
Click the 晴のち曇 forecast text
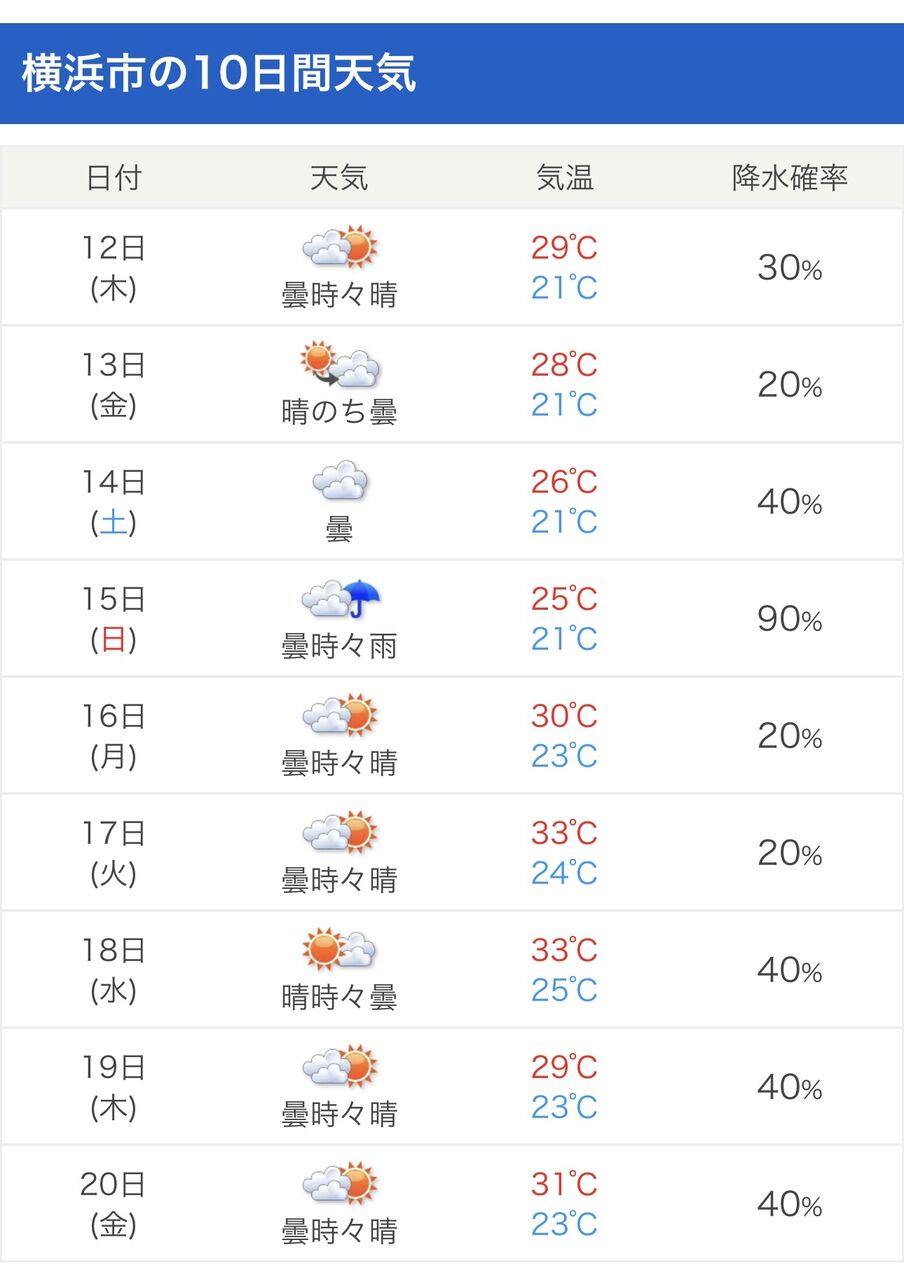pos(339,412)
